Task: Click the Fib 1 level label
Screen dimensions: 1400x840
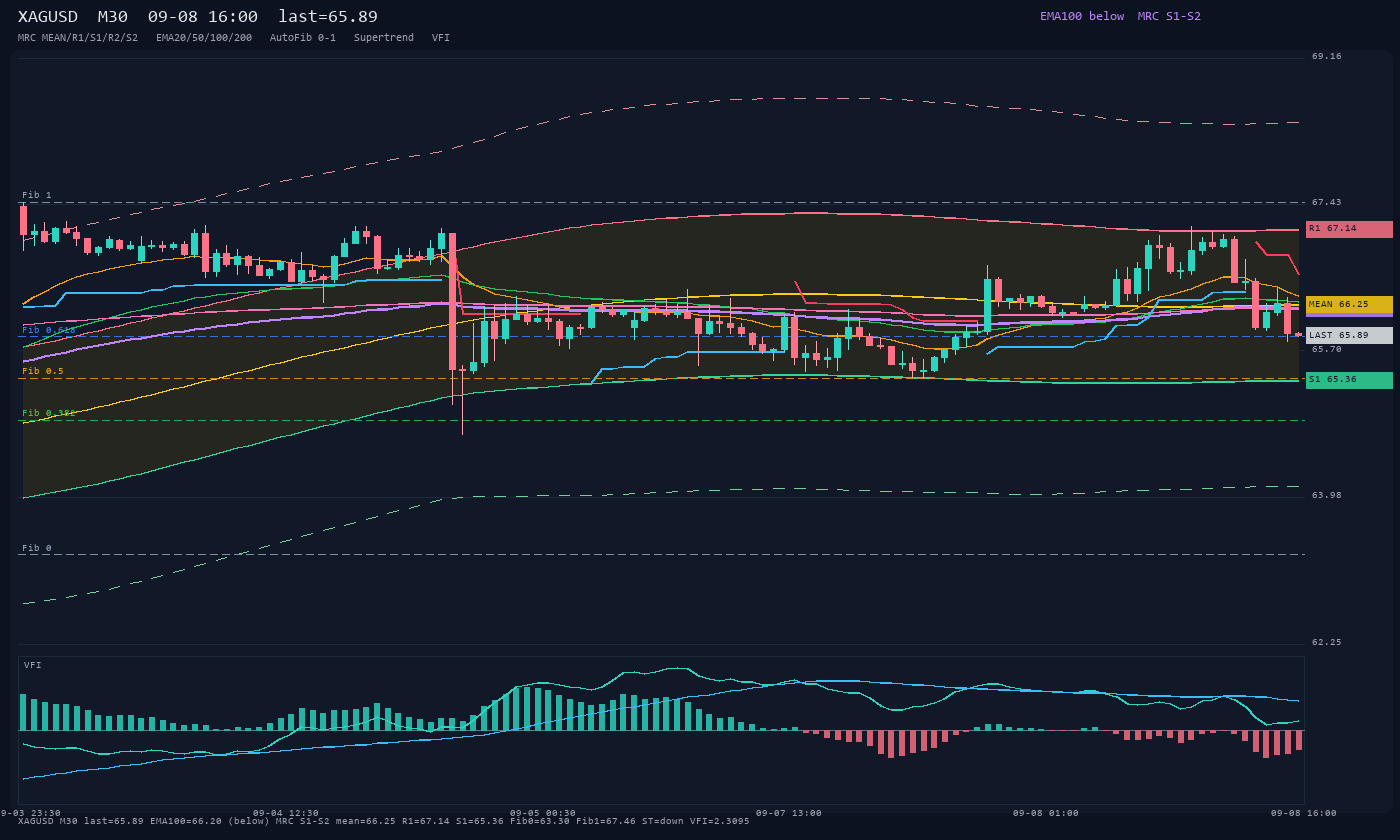Action: [x=37, y=195]
